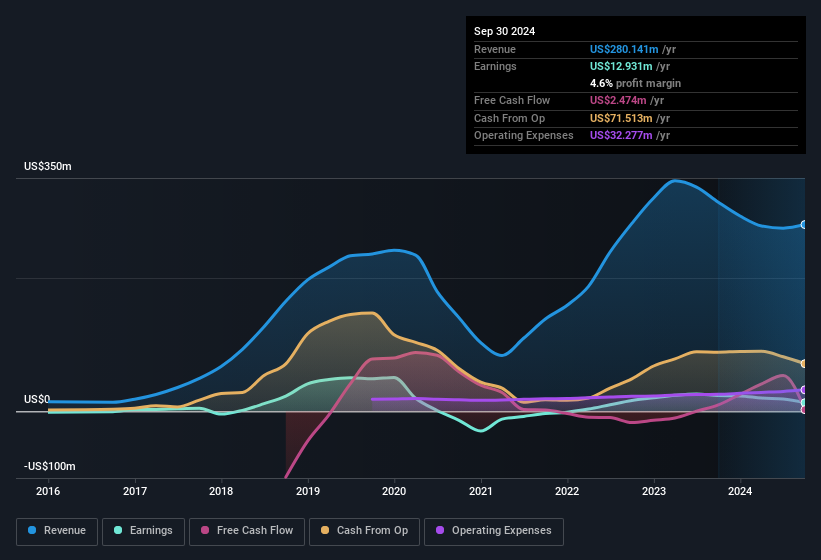This screenshot has width=821, height=560.
Task: Click the 2017 x-axis label
Action: coord(135,491)
